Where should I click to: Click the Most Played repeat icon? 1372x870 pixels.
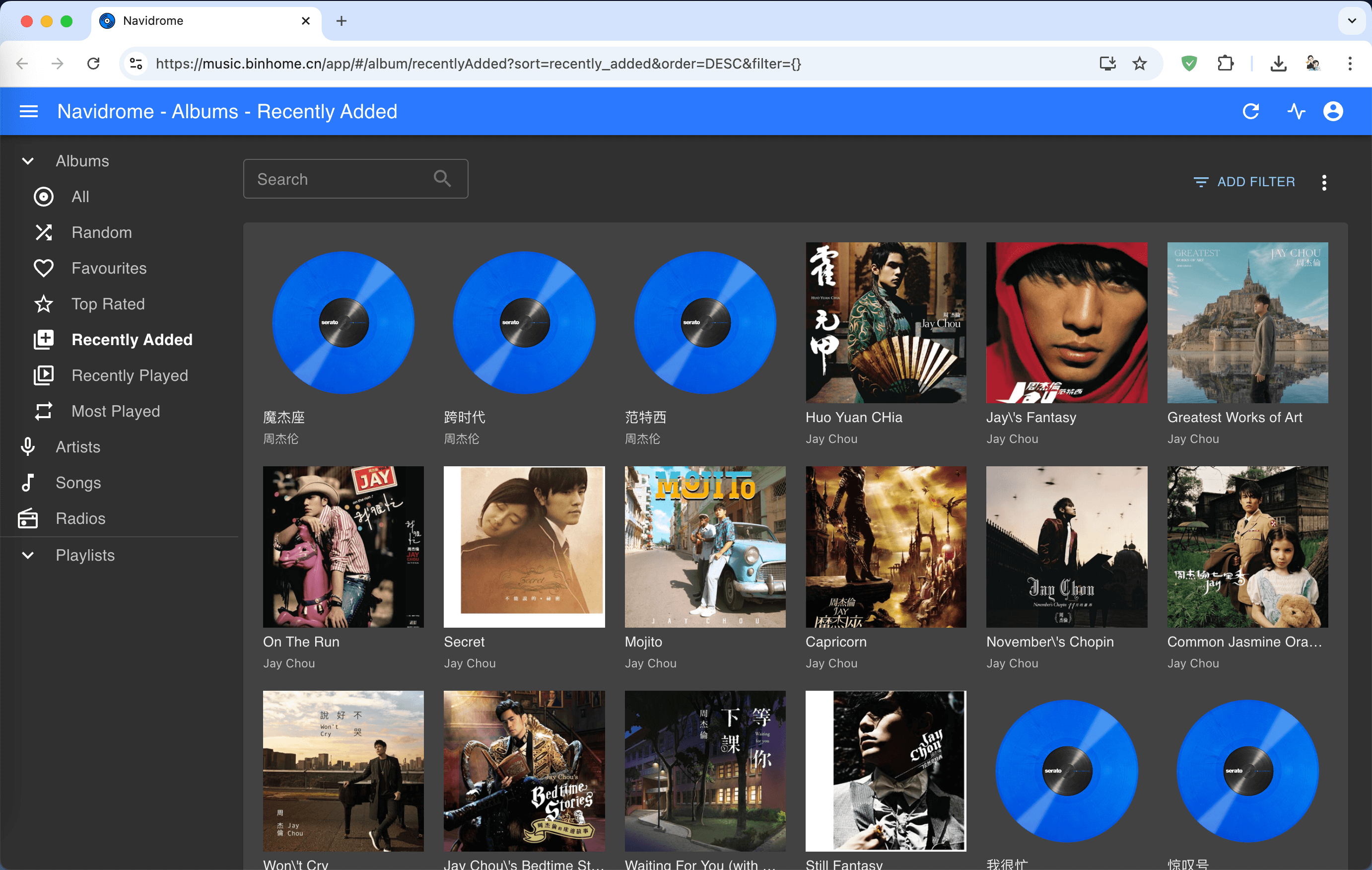point(43,411)
